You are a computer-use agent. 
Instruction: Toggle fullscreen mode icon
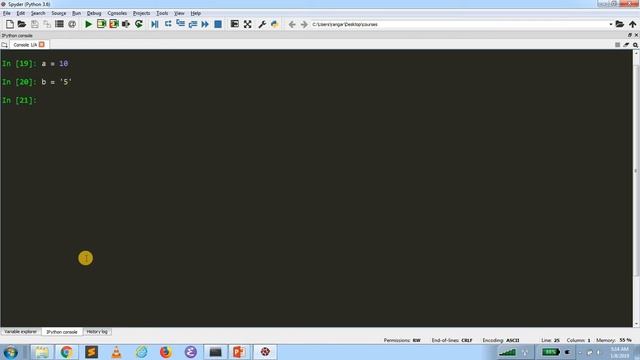(247, 24)
